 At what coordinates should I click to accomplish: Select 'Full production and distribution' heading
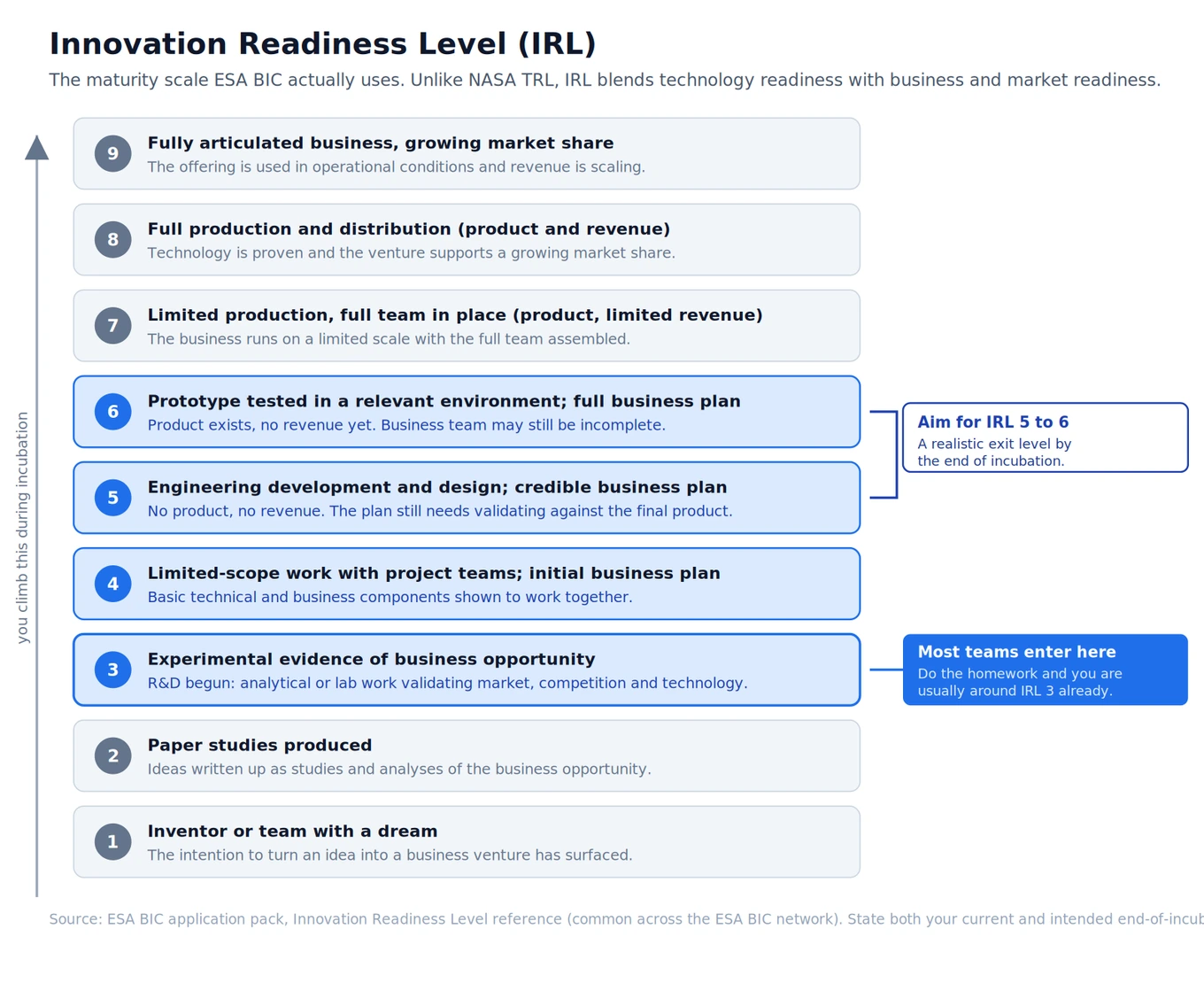[409, 229]
